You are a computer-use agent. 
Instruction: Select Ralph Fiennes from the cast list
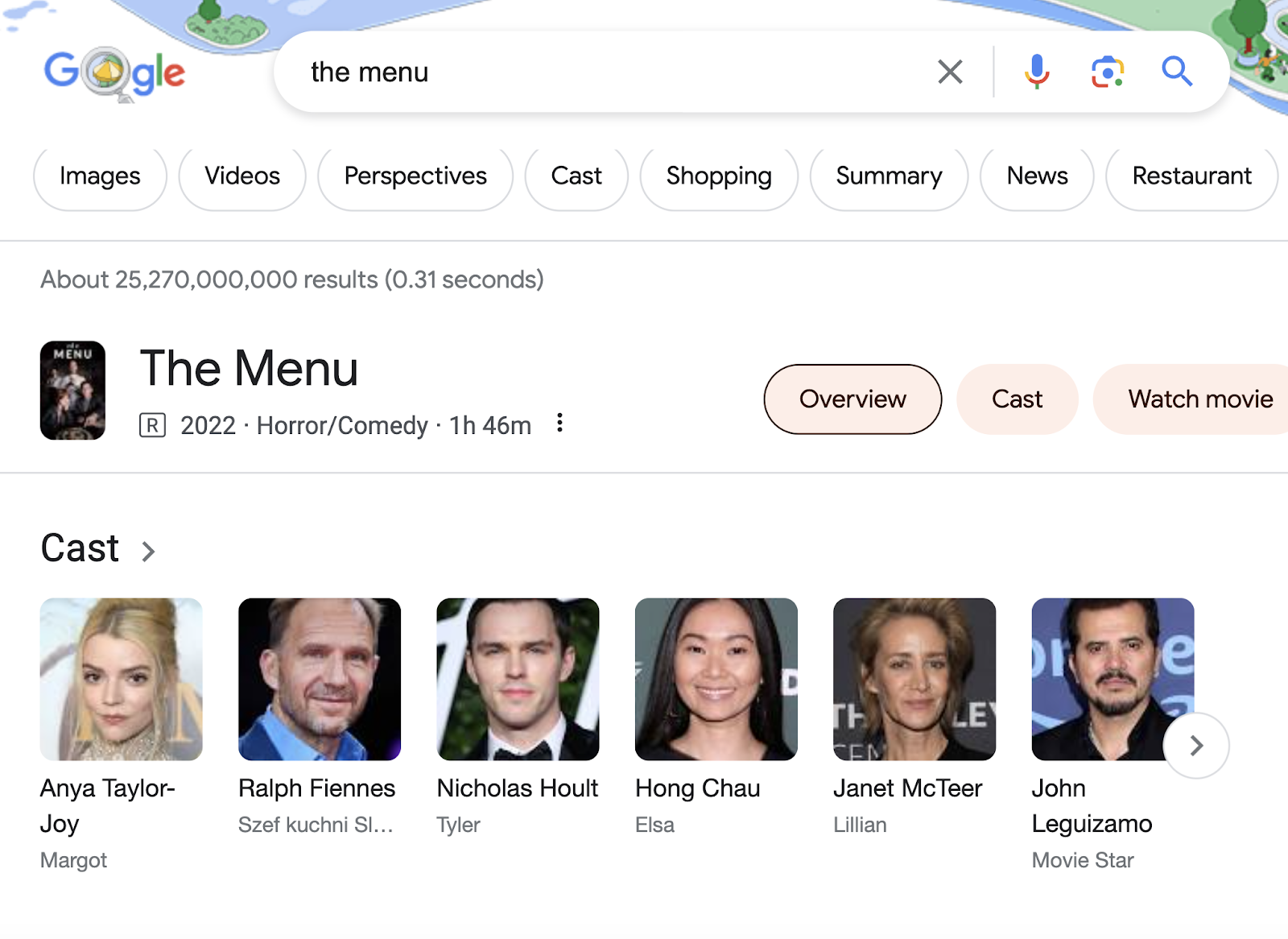point(319,679)
